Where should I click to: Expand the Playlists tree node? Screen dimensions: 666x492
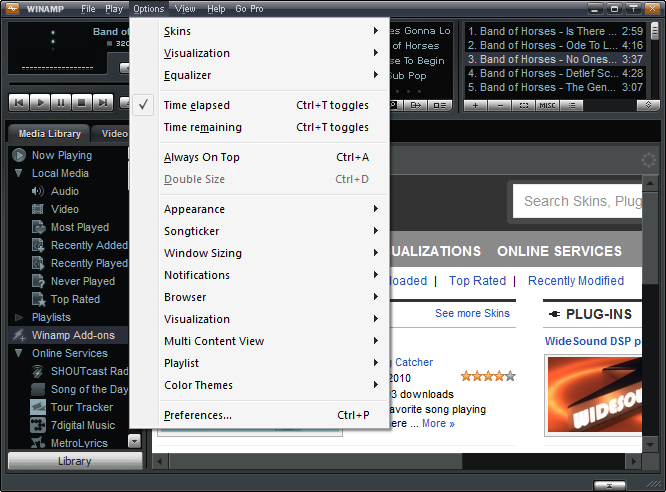pos(19,317)
